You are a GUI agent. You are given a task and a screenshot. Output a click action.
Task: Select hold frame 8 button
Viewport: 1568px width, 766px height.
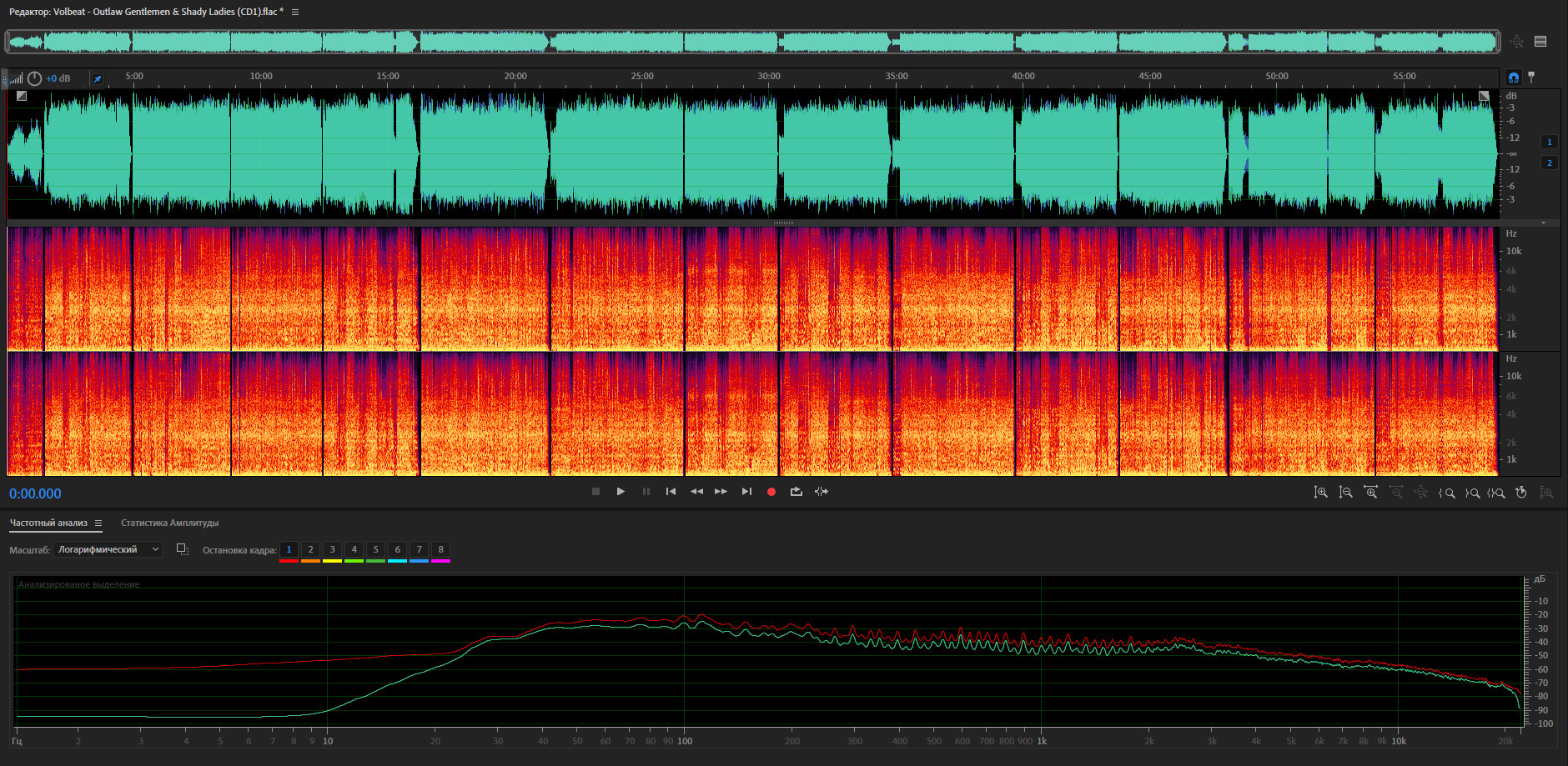(x=440, y=550)
